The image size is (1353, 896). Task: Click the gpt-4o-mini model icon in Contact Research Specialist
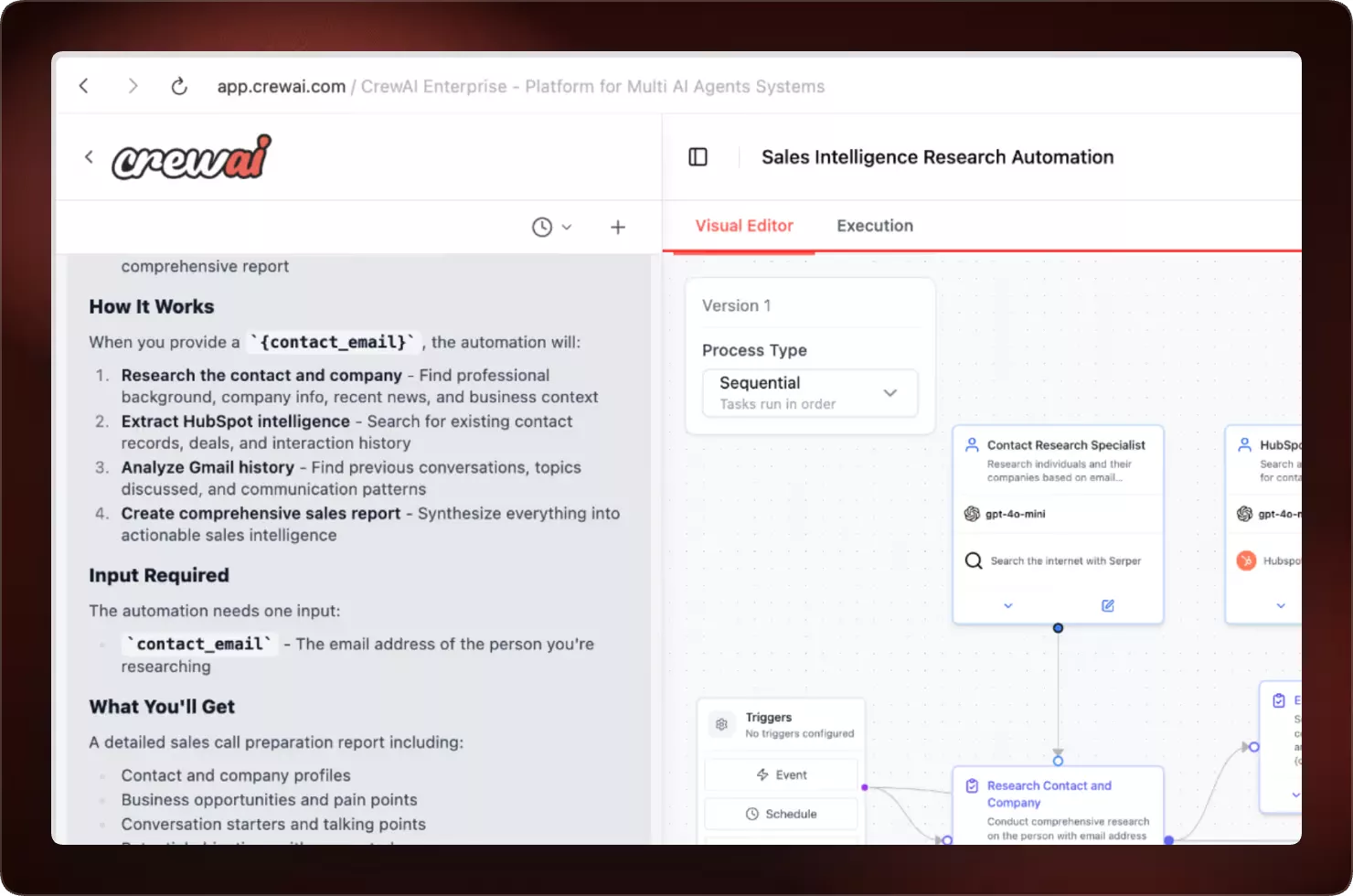coord(972,514)
